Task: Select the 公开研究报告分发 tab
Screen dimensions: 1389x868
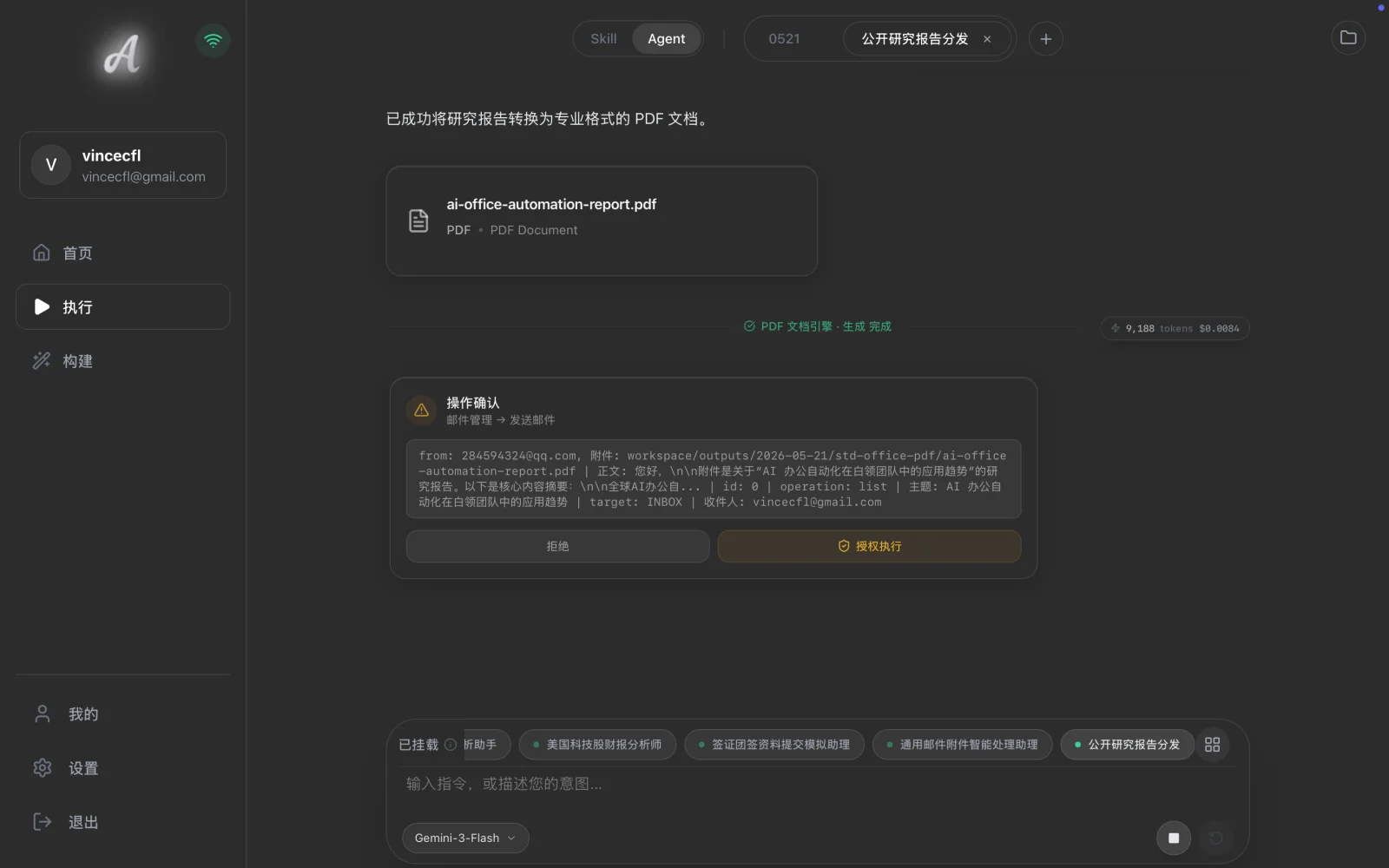Action: point(914,39)
